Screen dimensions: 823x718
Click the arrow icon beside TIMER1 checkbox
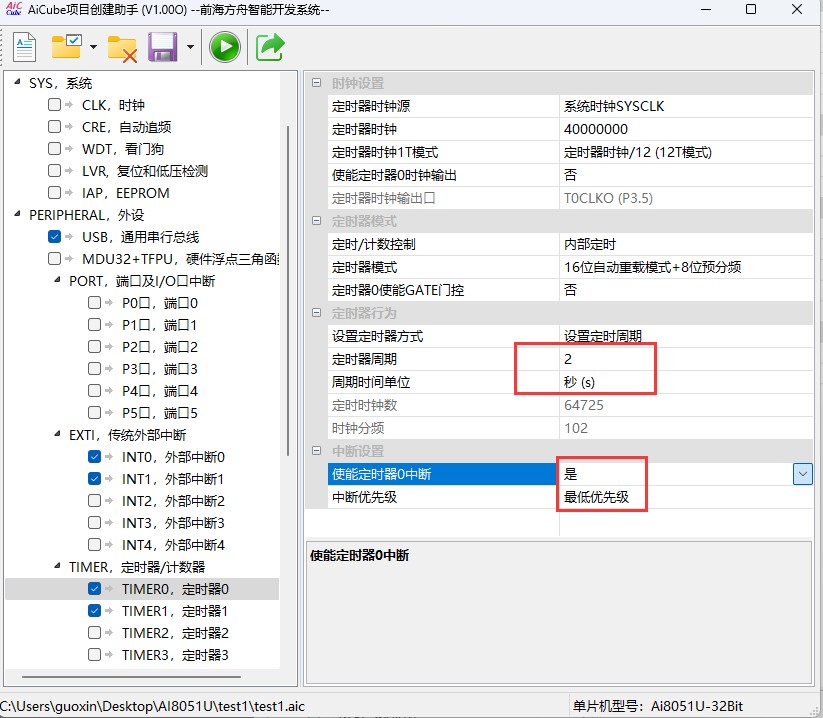tap(109, 611)
